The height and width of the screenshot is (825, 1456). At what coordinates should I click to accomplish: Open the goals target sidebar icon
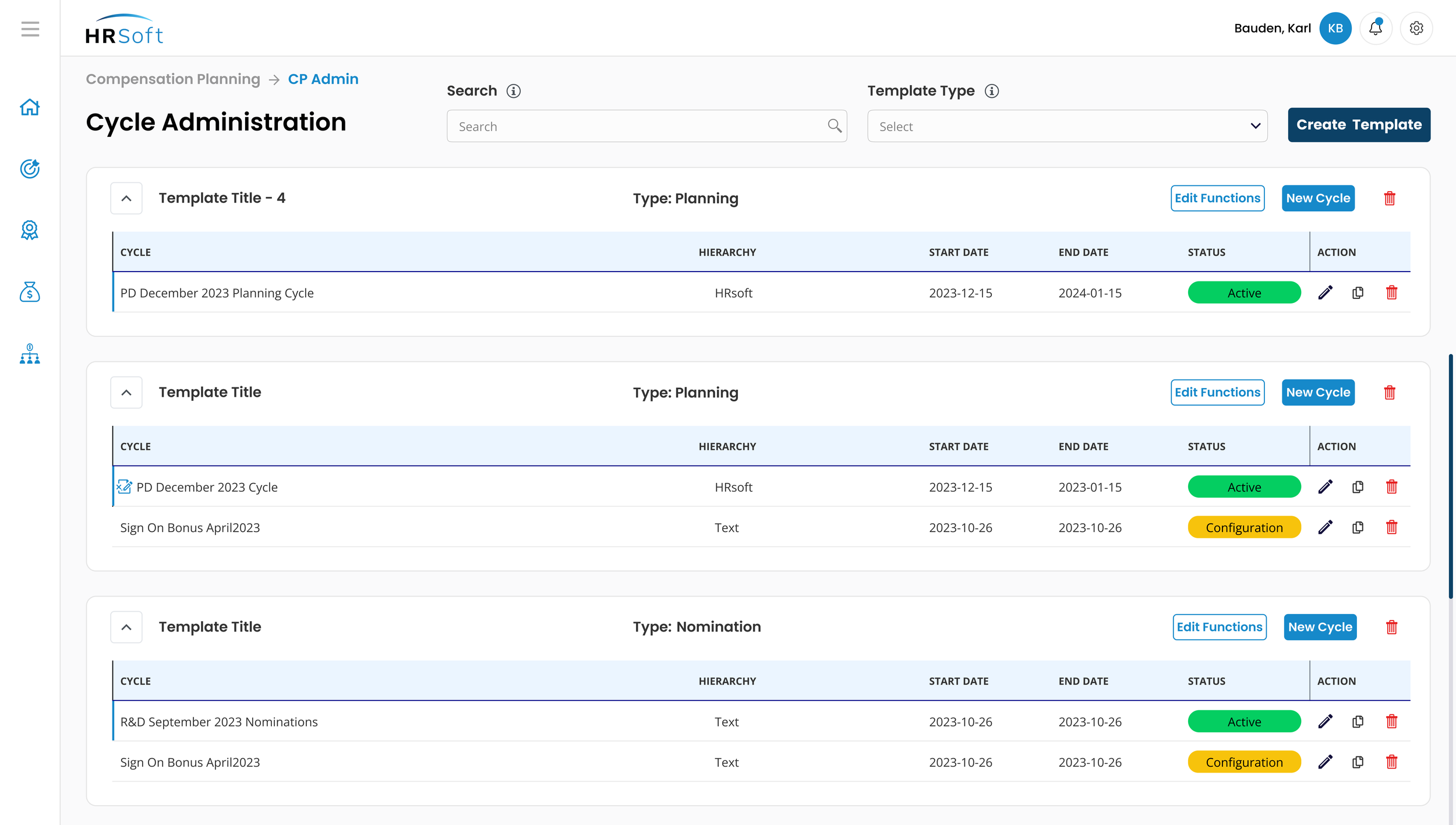[x=30, y=169]
